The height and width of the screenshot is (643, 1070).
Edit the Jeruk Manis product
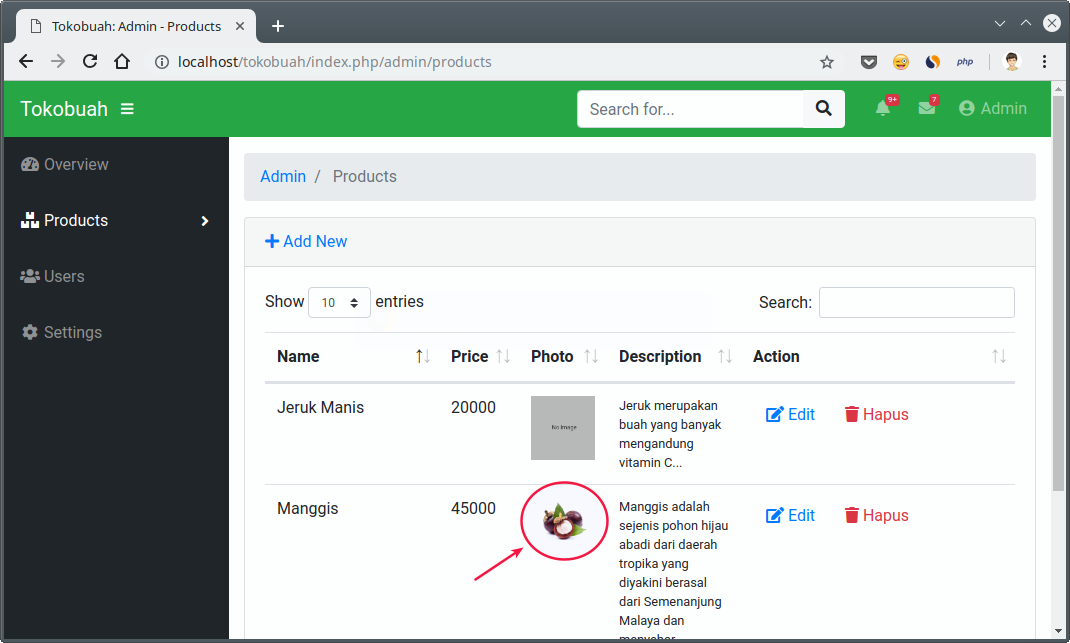(x=790, y=414)
